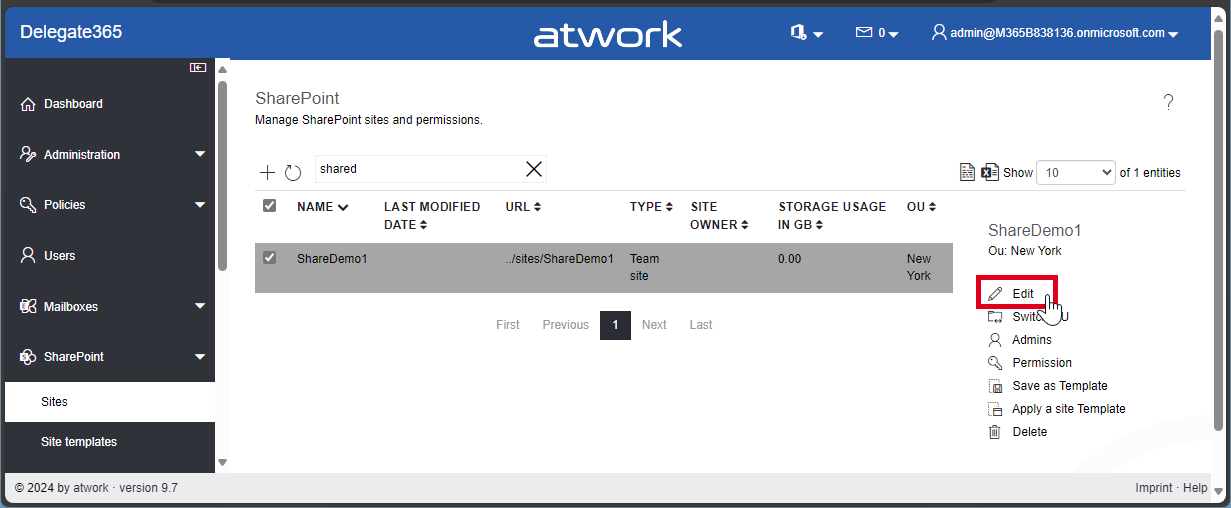Click the Mailboxes sidebar icon
The height and width of the screenshot is (508, 1231).
point(28,306)
